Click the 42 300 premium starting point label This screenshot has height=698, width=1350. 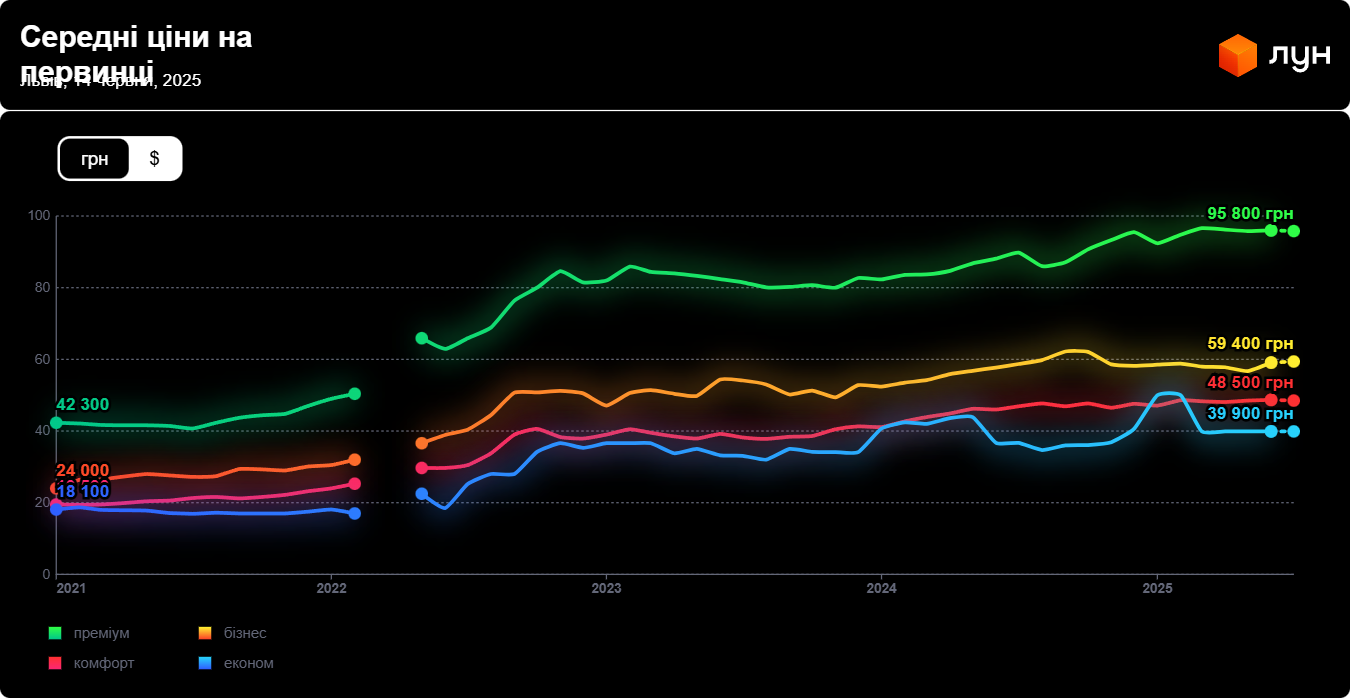coord(82,405)
